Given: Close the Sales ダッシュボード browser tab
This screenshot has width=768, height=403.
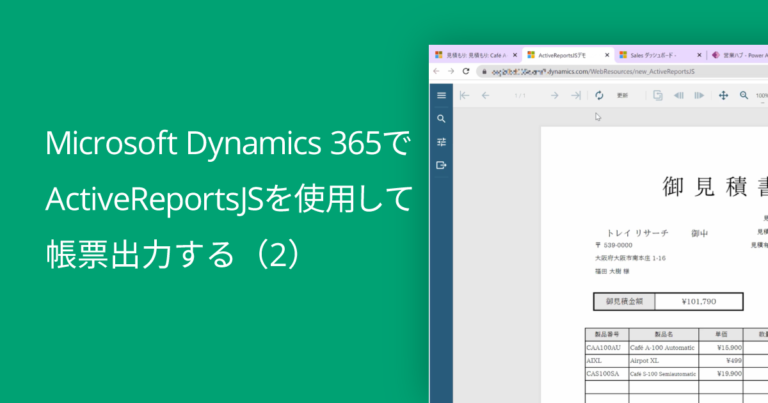Looking at the screenshot, I should click(x=699, y=55).
